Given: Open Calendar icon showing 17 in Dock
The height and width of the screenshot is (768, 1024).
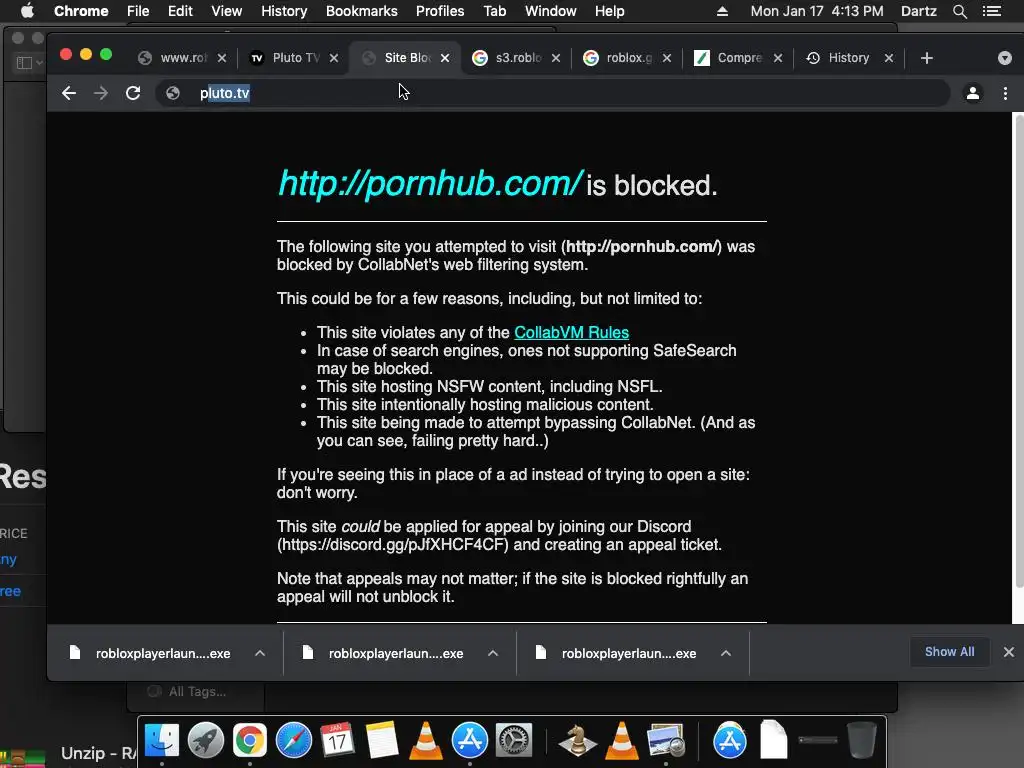Looking at the screenshot, I should click(x=337, y=741).
